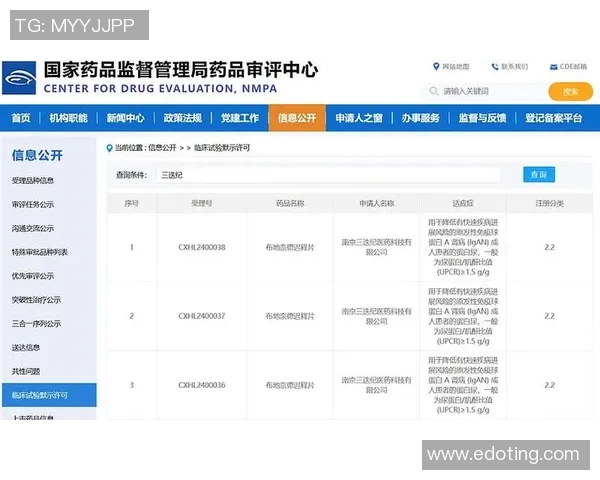Open the 网站地图 link

pyautogui.click(x=456, y=67)
